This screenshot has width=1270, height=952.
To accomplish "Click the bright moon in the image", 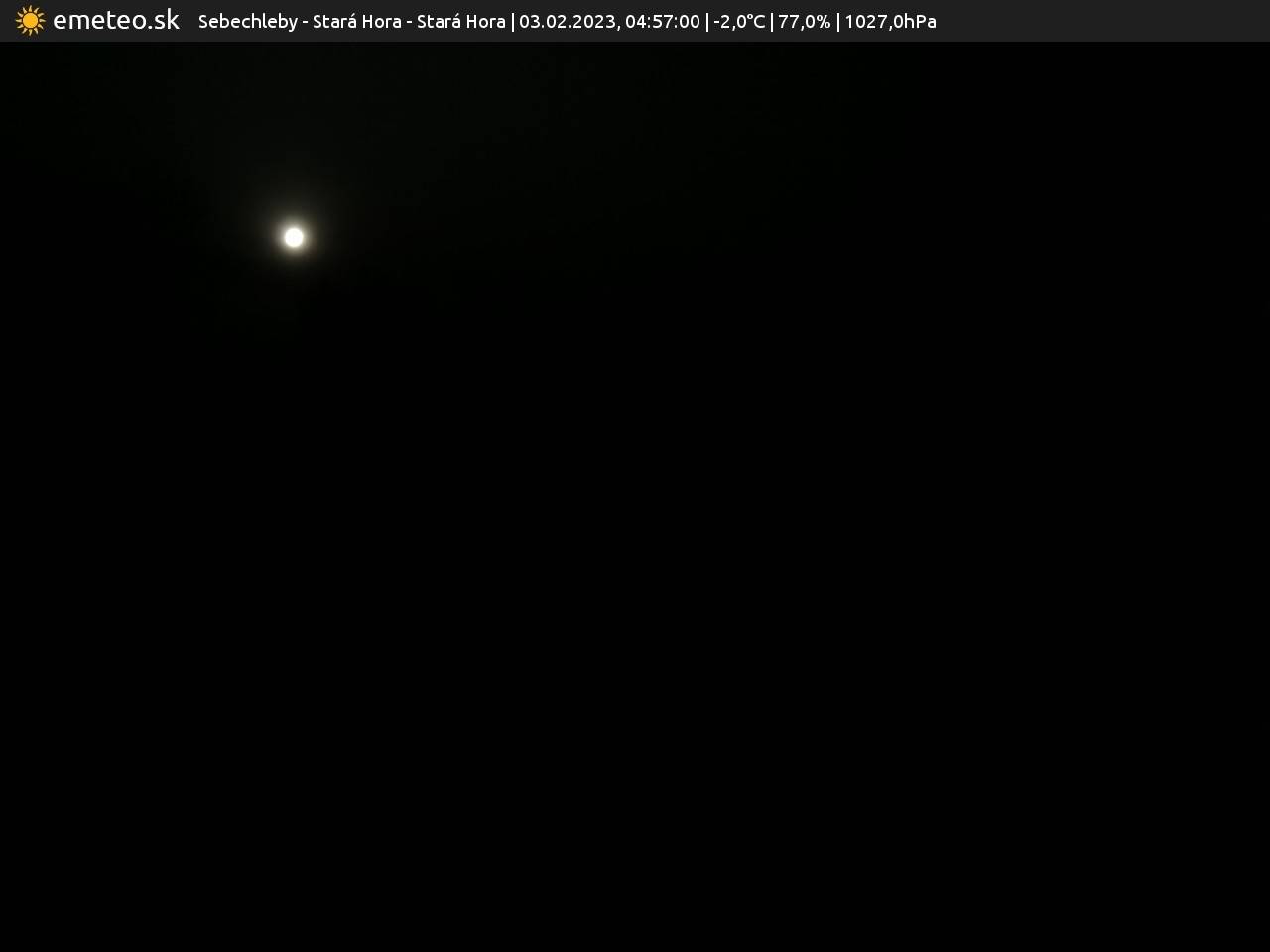I will (294, 237).
